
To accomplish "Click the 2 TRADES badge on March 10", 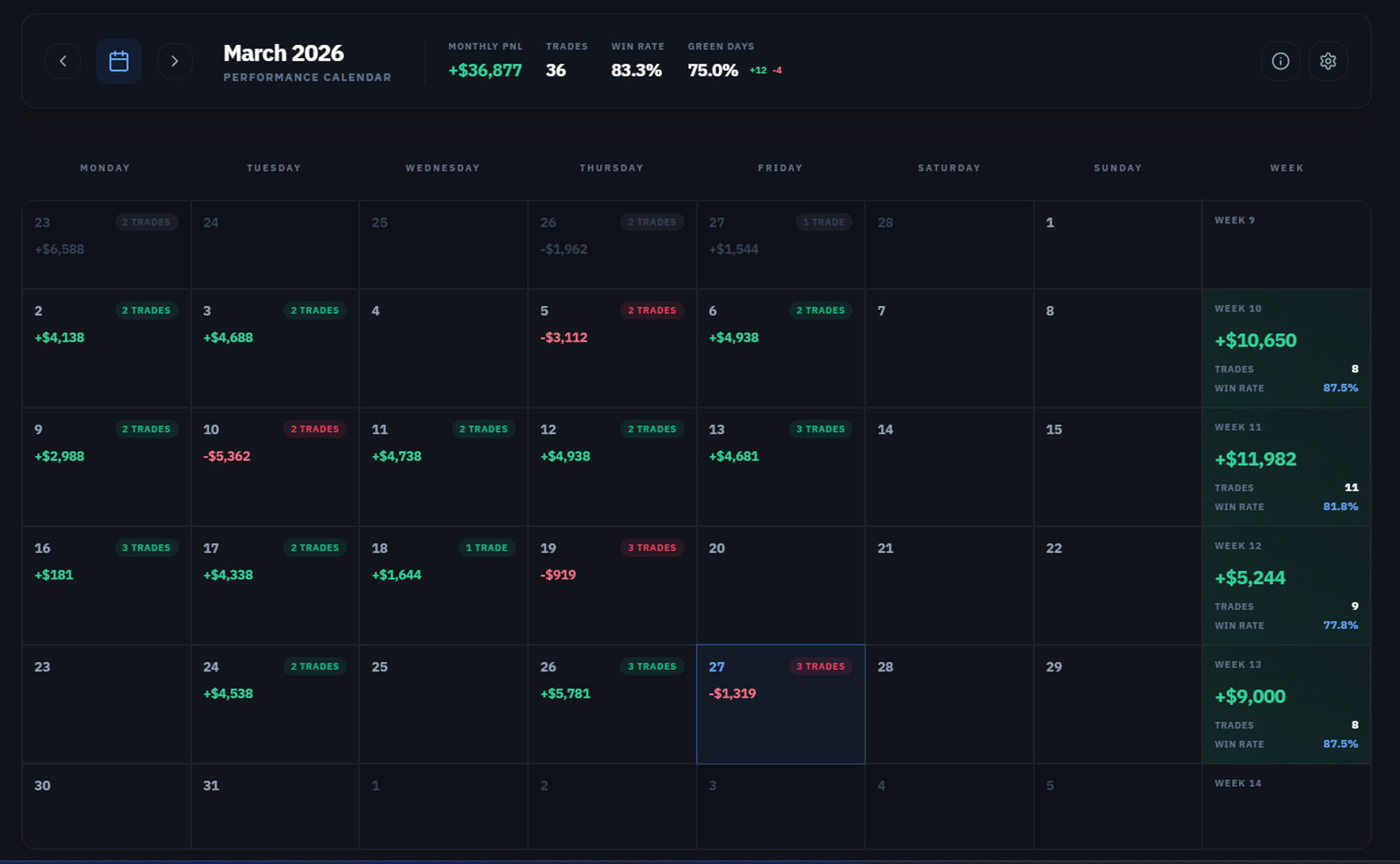I will (314, 429).
